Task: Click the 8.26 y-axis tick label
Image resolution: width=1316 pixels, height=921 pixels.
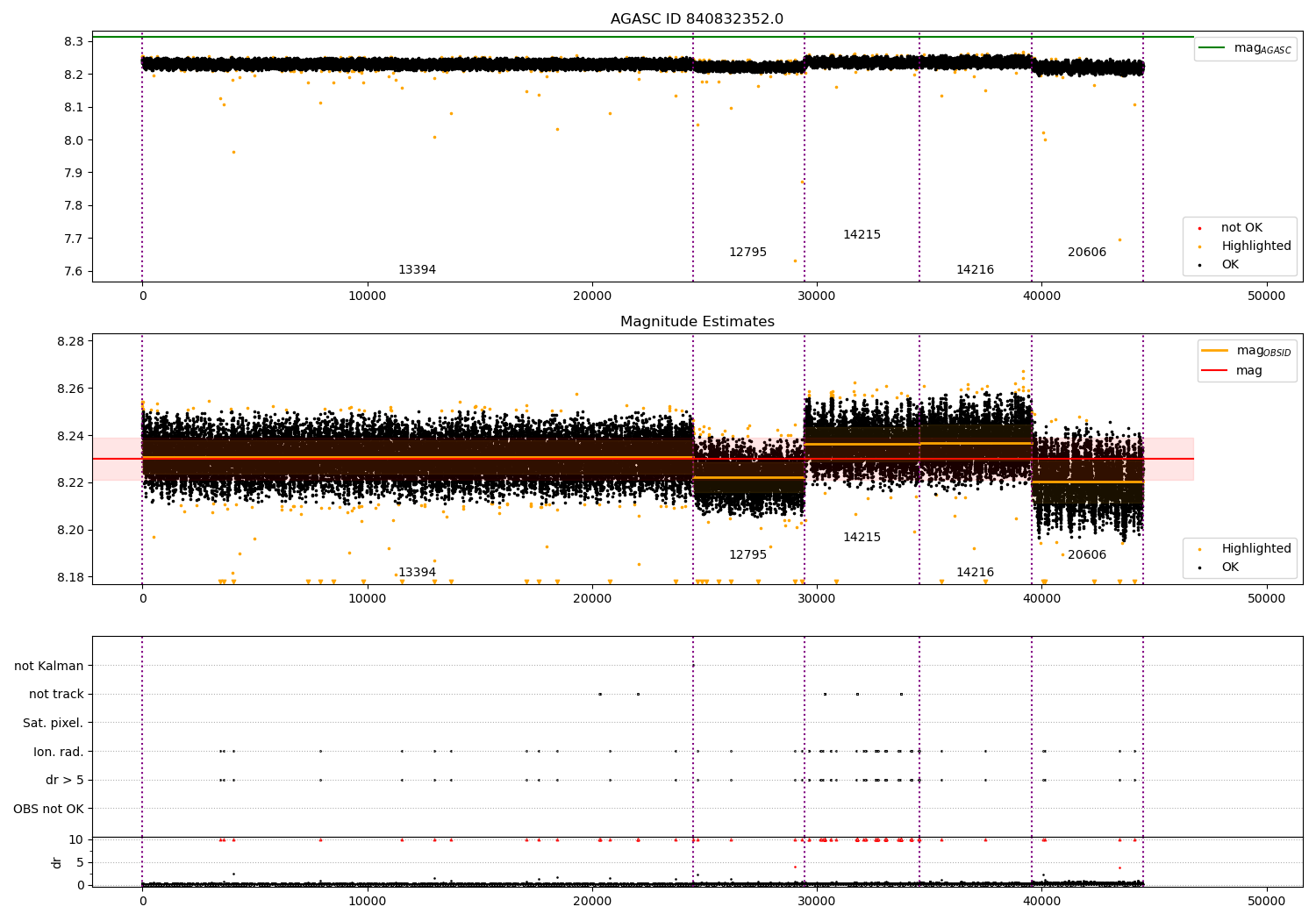Action: (70, 389)
